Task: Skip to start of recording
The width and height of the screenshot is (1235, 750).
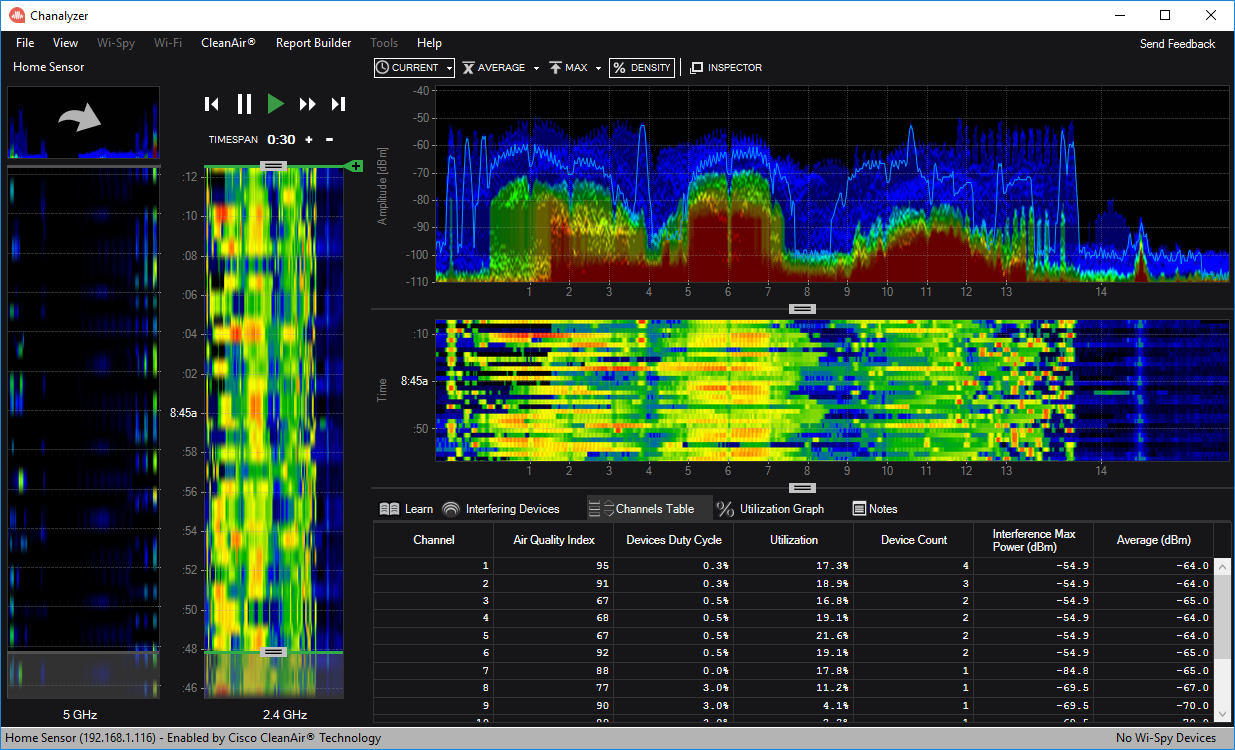Action: coord(211,104)
